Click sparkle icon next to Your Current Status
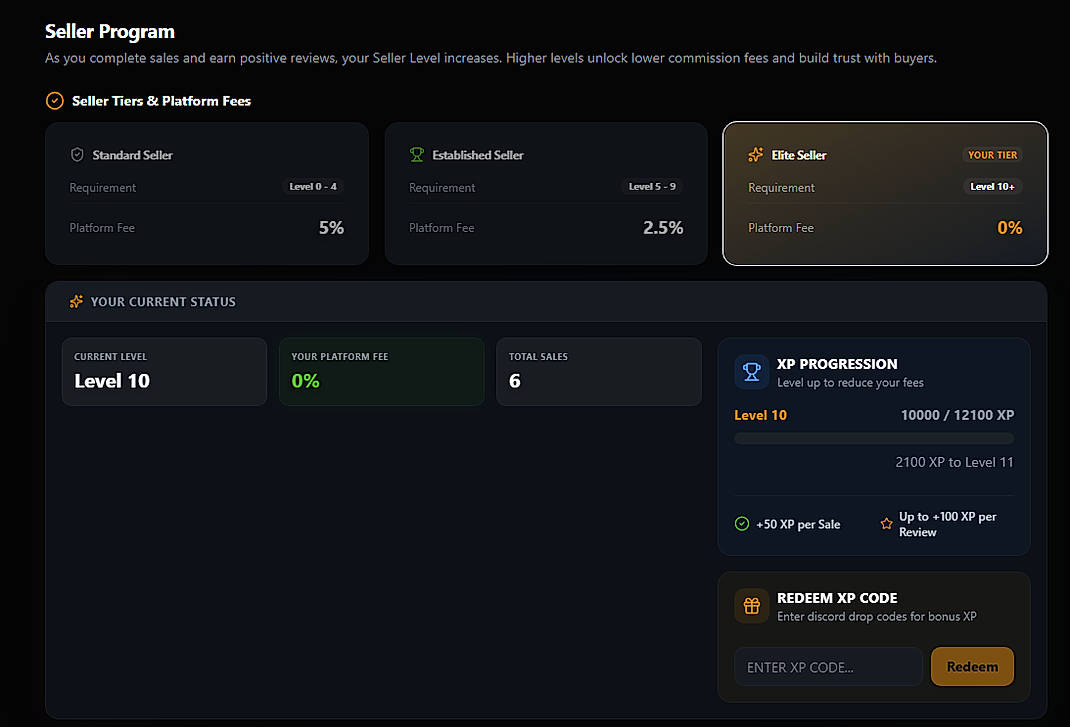 point(76,302)
